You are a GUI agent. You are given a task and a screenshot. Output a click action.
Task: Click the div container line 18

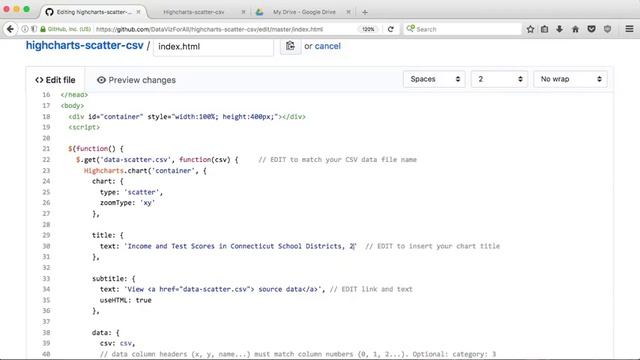(x=187, y=117)
